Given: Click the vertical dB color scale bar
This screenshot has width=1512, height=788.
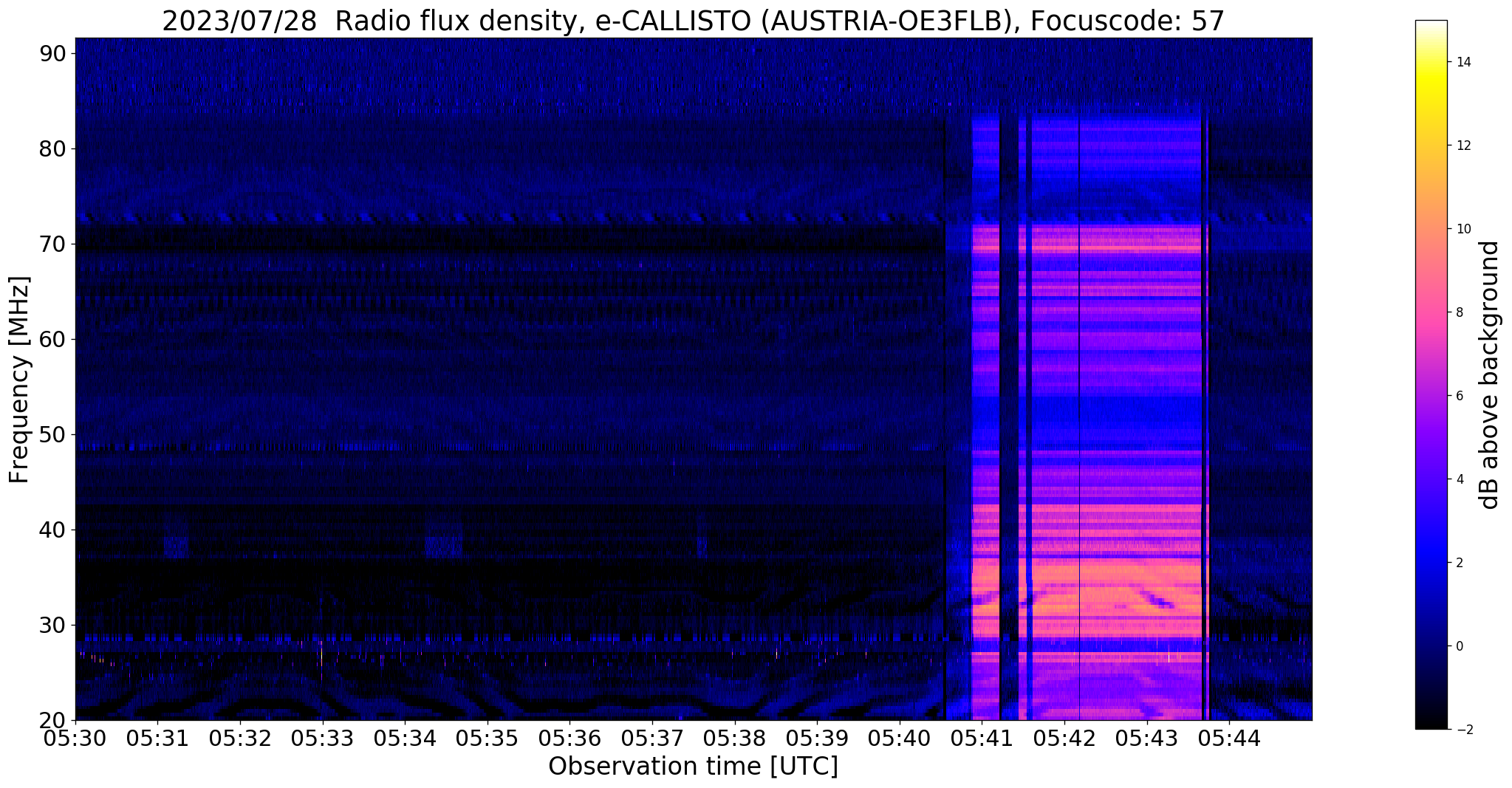Looking at the screenshot, I should click(x=1431, y=375).
